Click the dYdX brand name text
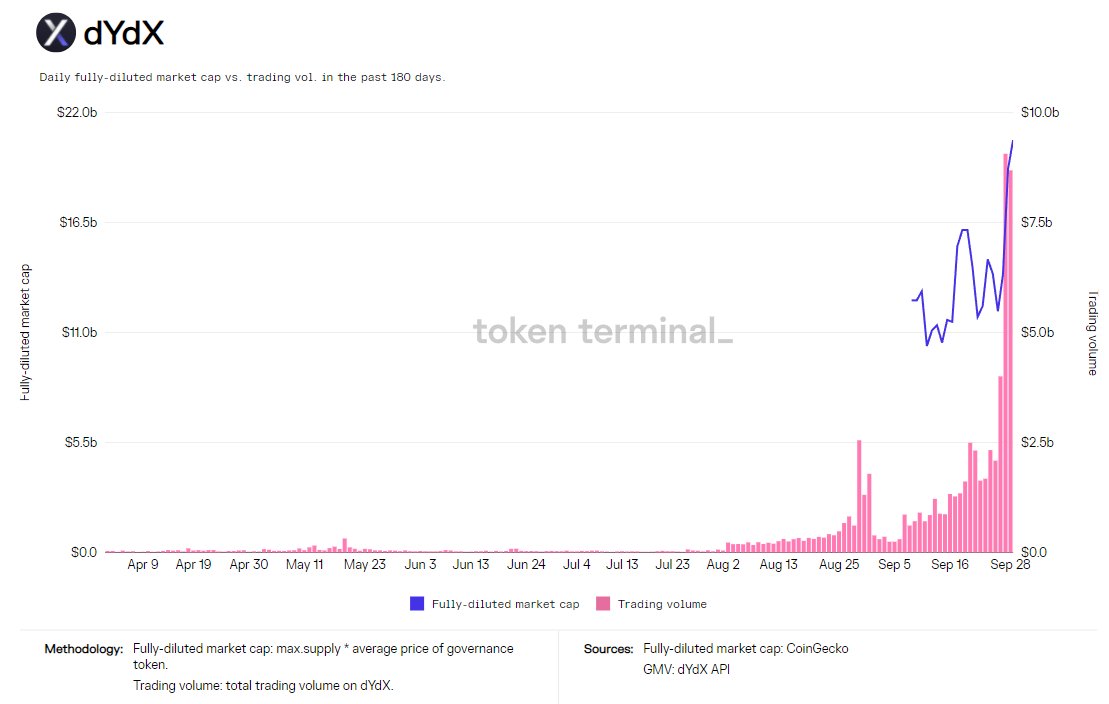The width and height of the screenshot is (1109, 704). click(x=124, y=33)
